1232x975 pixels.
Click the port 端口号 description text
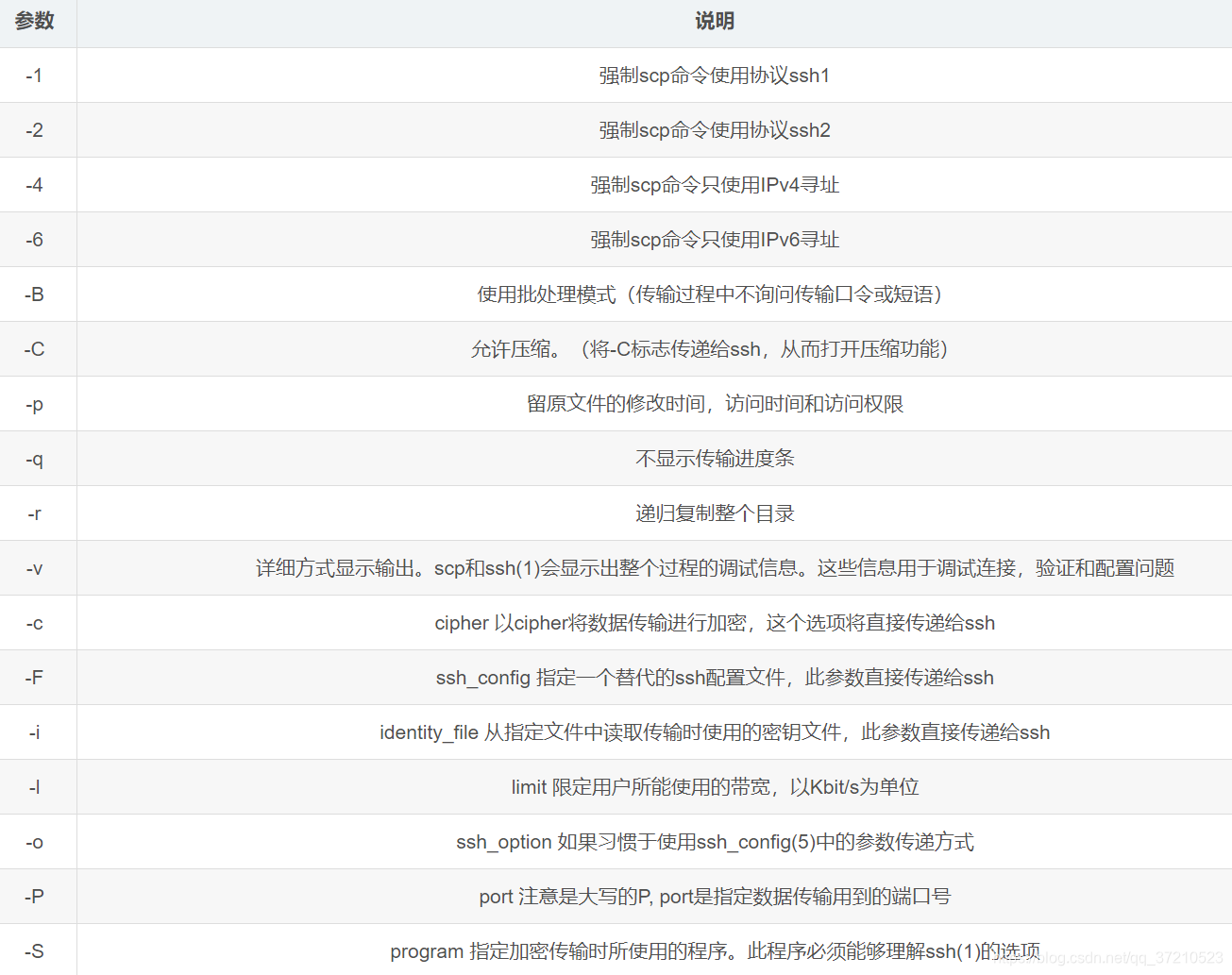[x=715, y=897]
